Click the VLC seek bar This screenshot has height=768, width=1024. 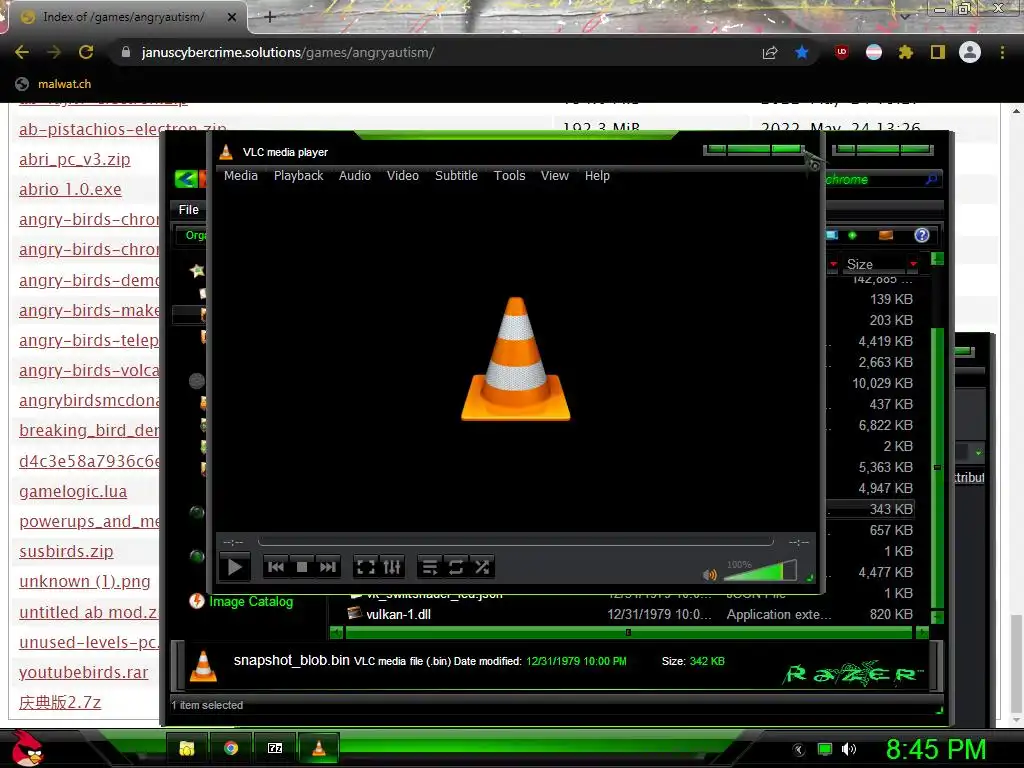click(x=515, y=541)
